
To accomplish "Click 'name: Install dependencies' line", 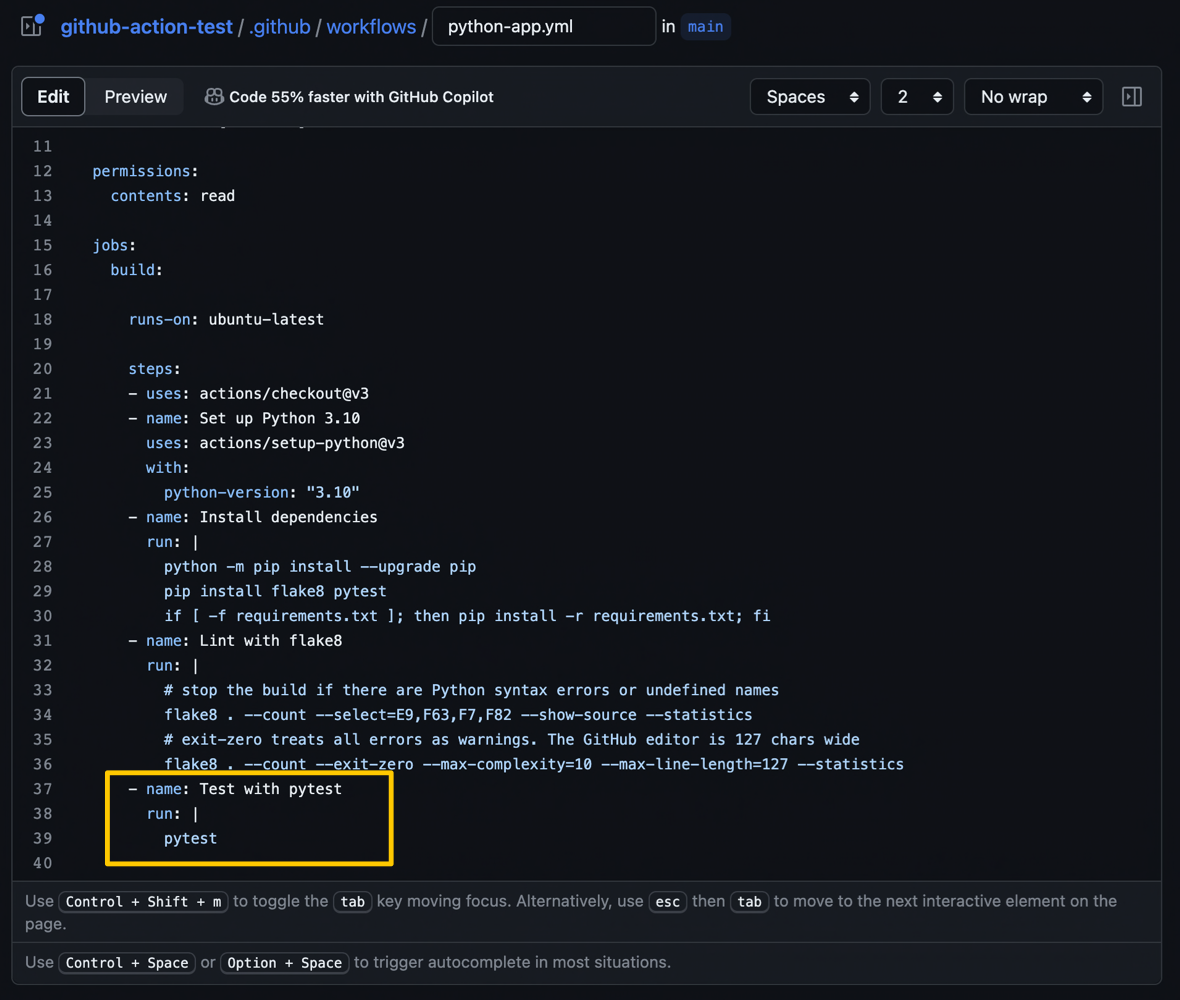I will (x=253, y=517).
